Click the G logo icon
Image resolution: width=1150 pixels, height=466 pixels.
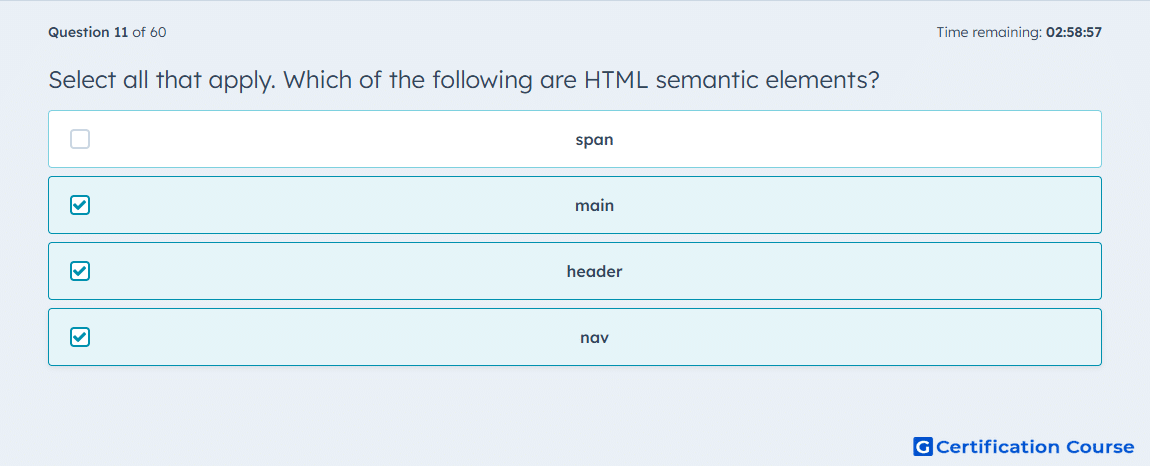(923, 446)
